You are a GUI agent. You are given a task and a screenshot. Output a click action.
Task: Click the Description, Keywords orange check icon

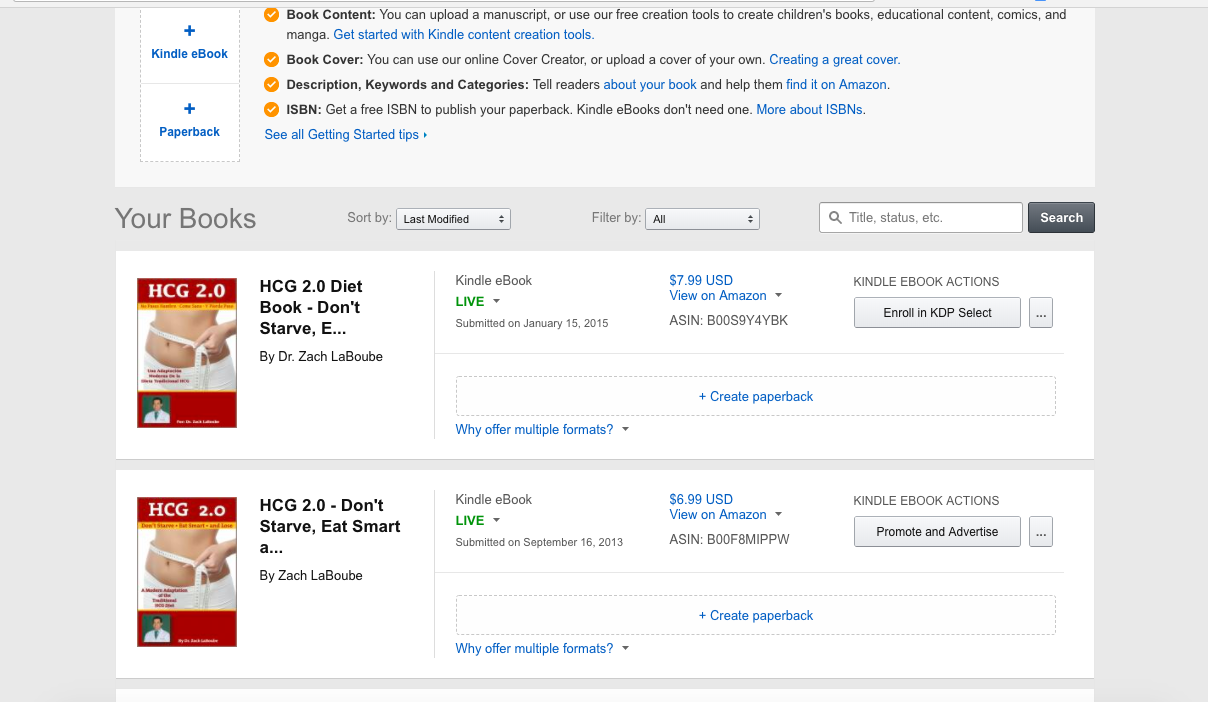[271, 84]
